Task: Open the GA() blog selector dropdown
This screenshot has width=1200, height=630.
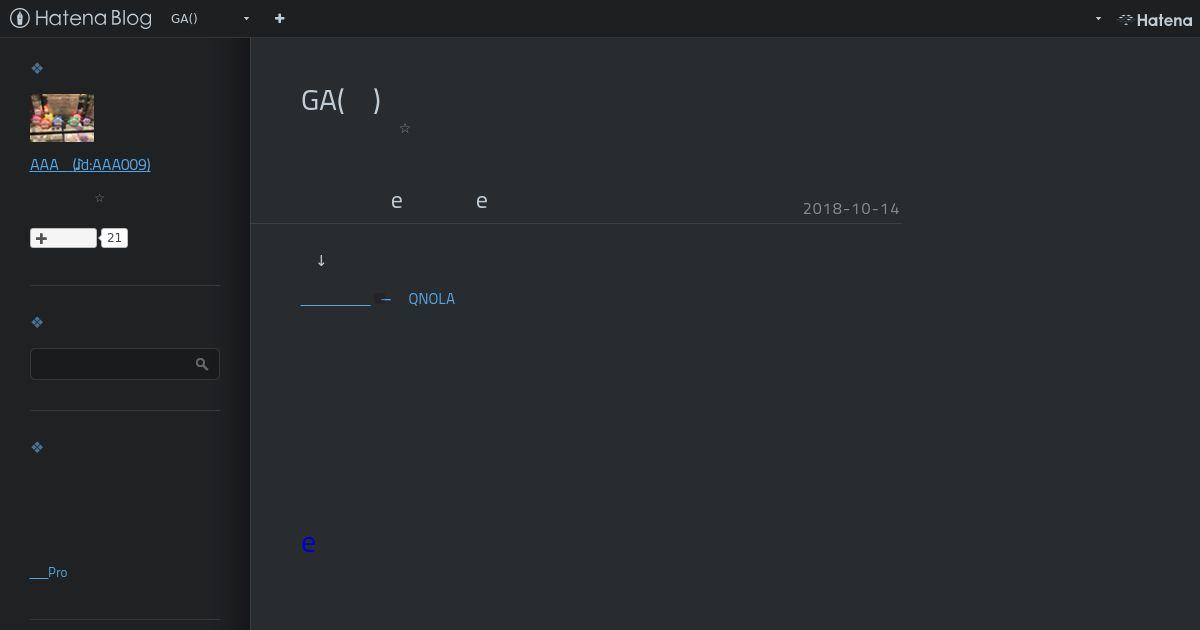Action: [x=210, y=18]
